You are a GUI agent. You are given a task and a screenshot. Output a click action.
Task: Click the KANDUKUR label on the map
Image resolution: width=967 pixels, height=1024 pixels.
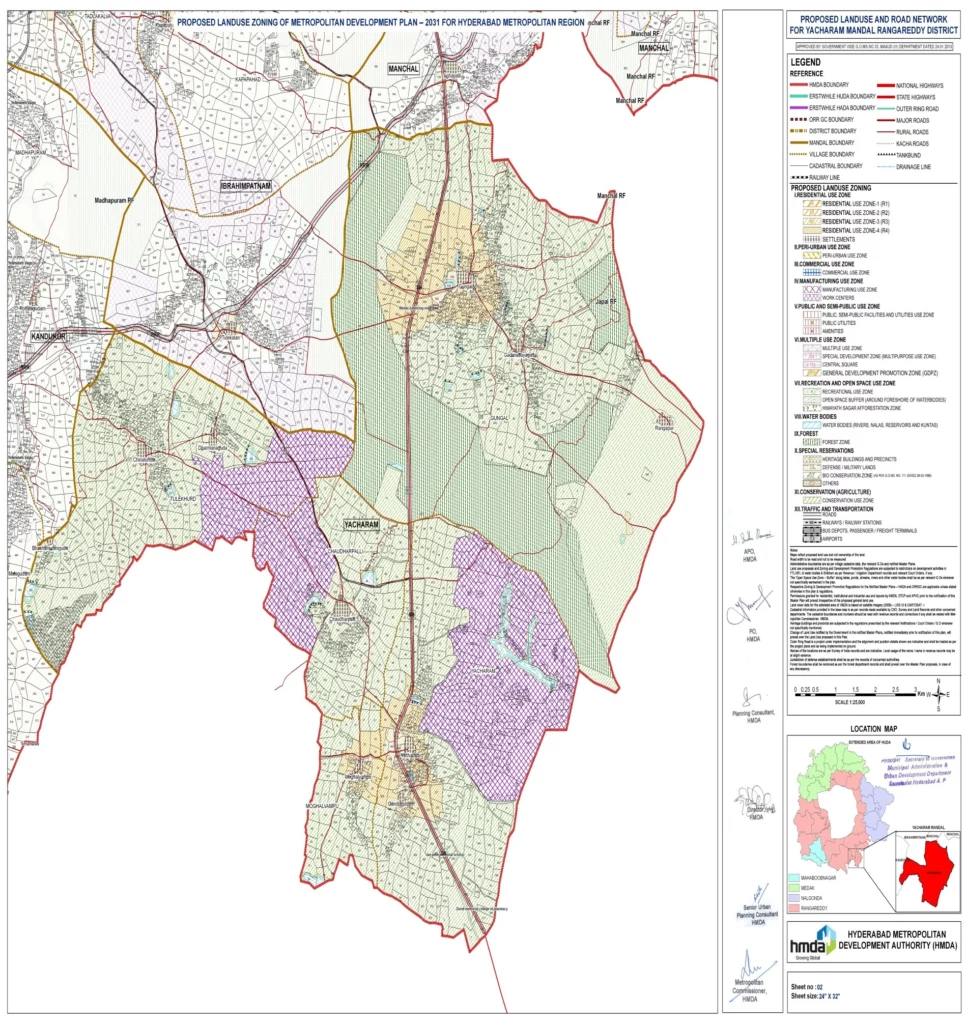tap(47, 337)
